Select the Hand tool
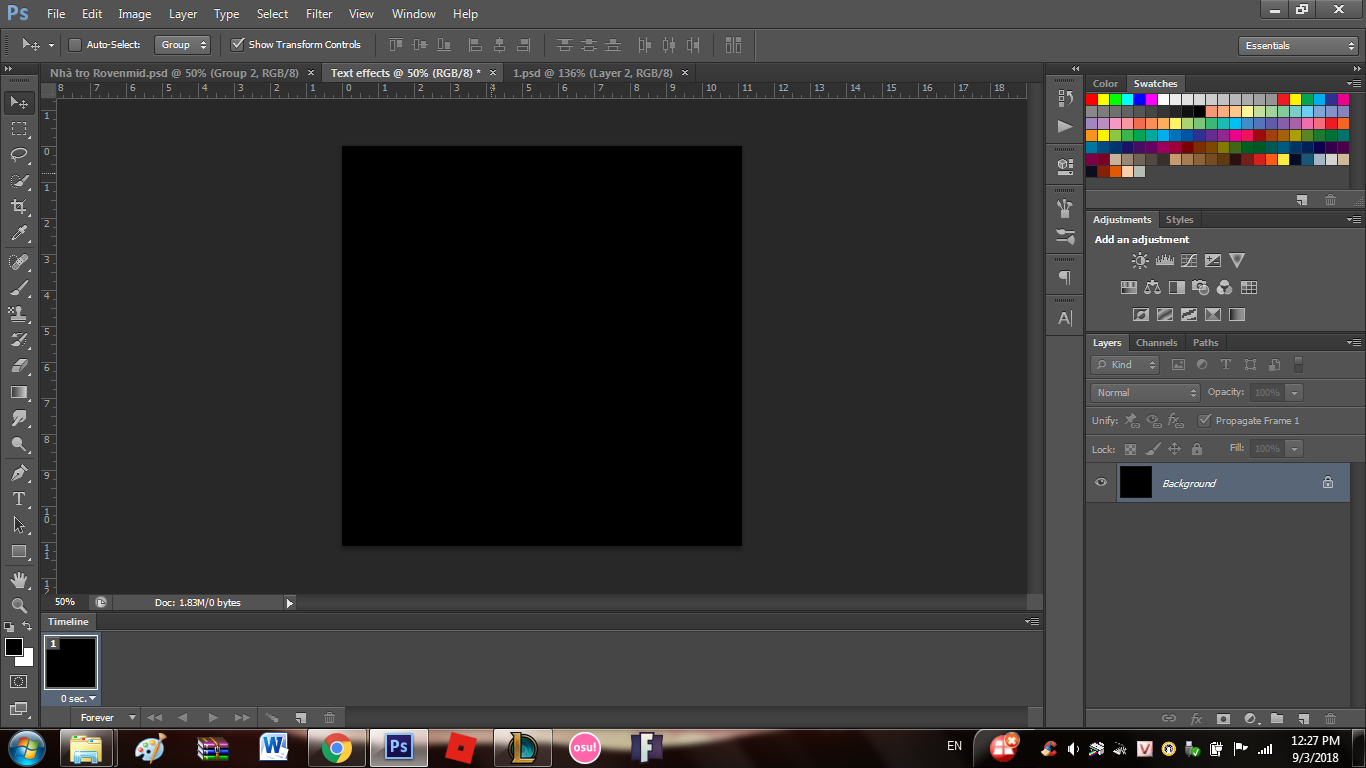Image resolution: width=1366 pixels, height=768 pixels. coord(19,579)
